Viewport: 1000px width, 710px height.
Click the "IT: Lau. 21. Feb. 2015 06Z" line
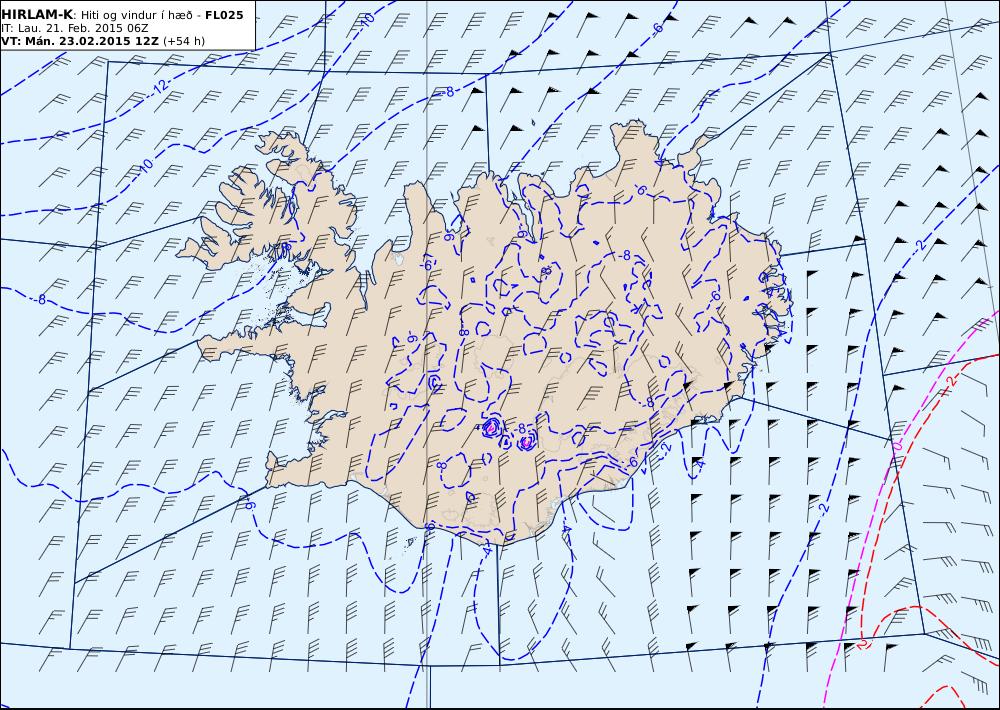75,28
